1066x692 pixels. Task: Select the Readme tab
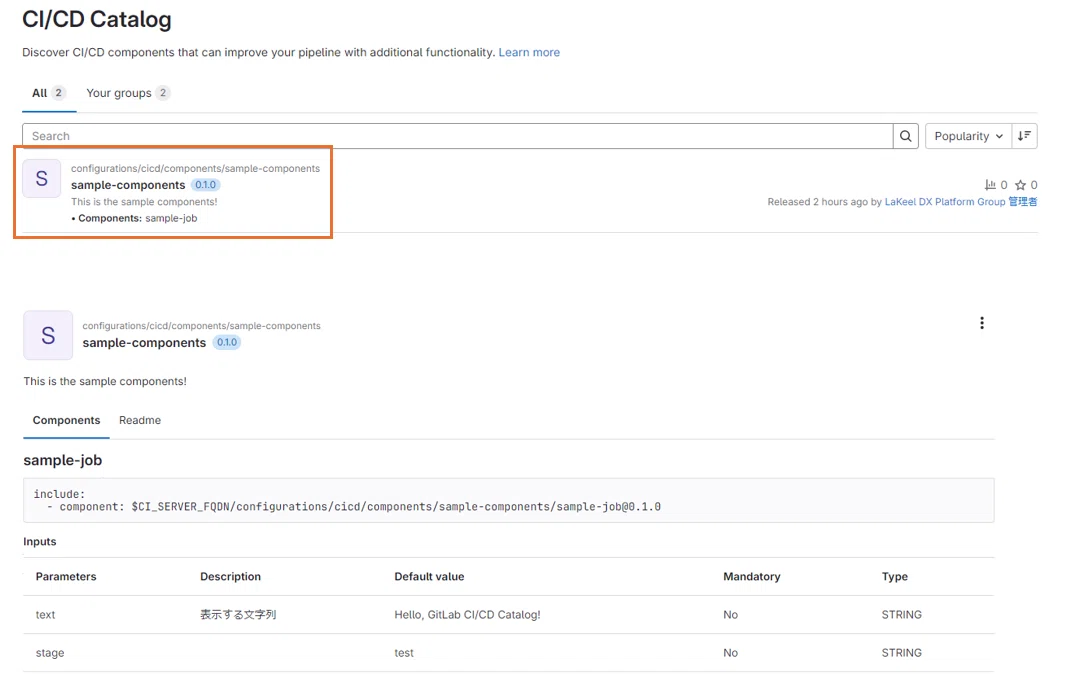point(140,420)
